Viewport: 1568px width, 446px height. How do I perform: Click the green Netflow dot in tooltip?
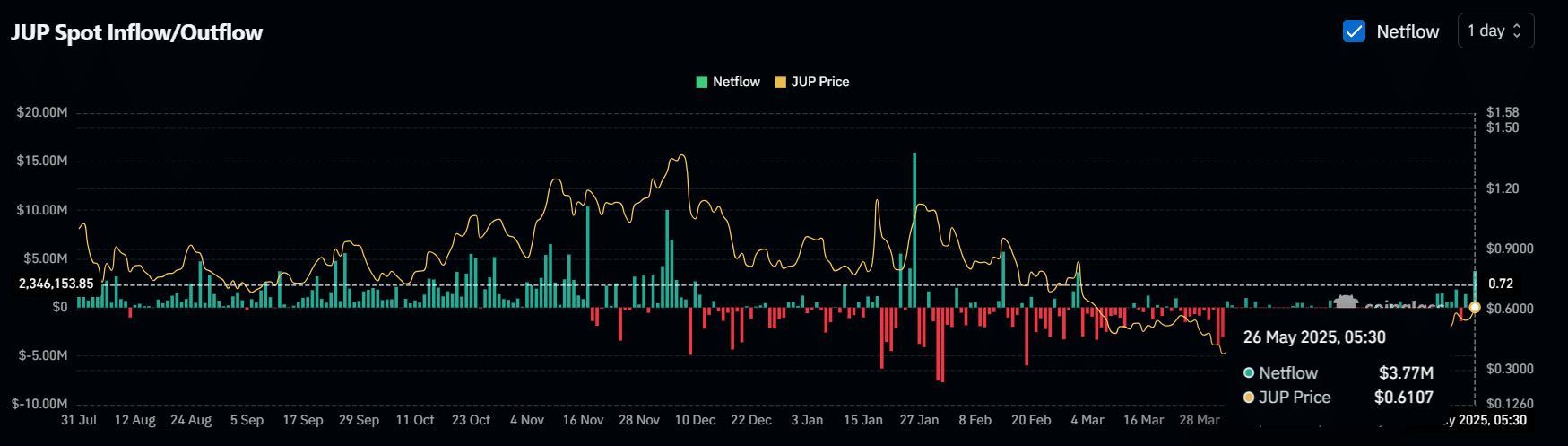click(1249, 372)
